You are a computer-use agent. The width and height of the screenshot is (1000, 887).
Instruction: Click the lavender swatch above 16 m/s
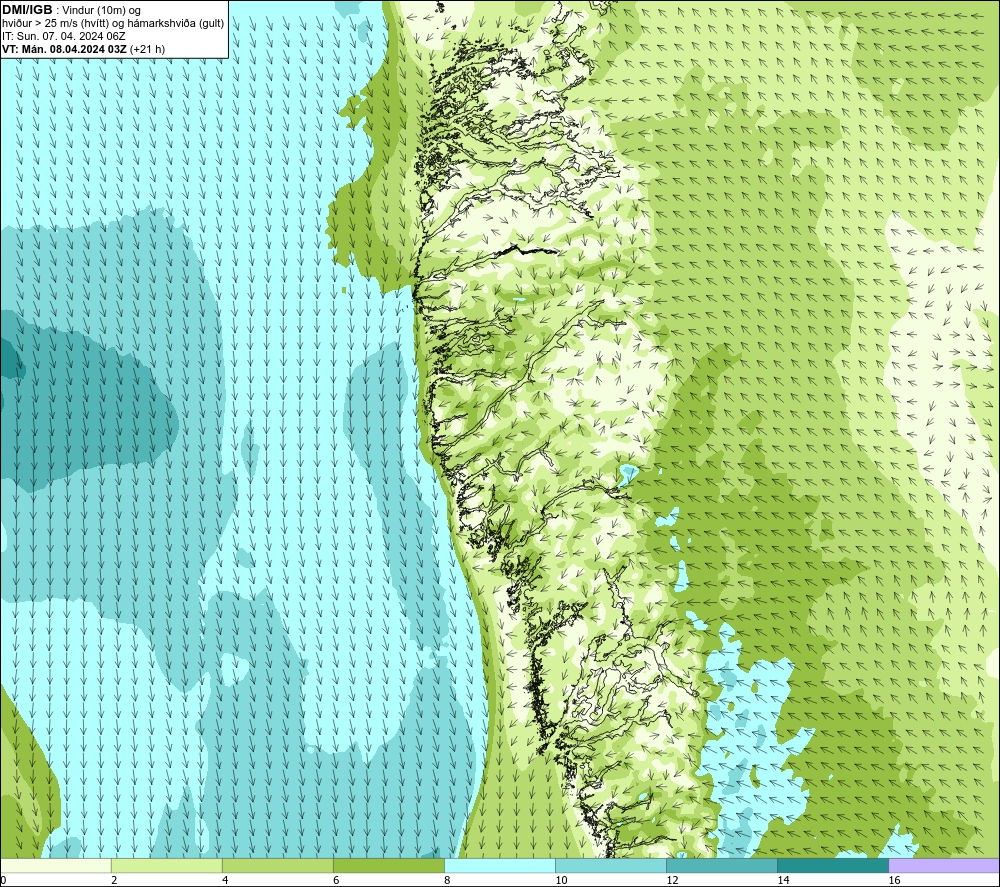point(944,866)
